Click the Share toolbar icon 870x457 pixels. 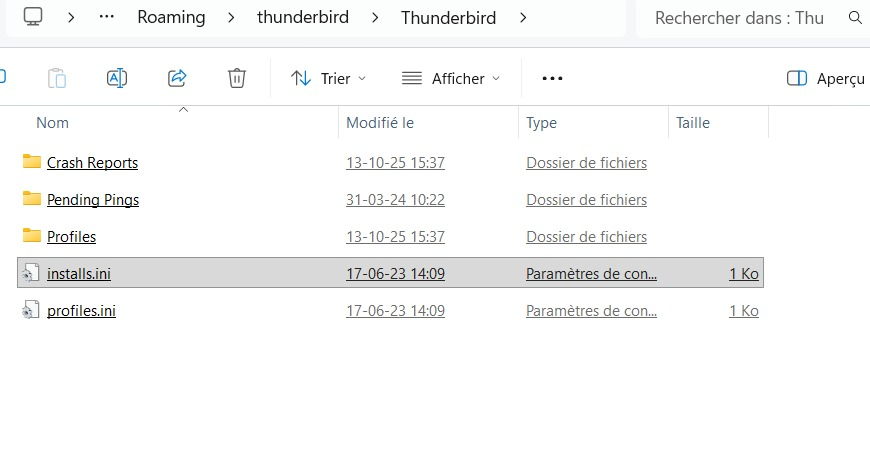[177, 78]
